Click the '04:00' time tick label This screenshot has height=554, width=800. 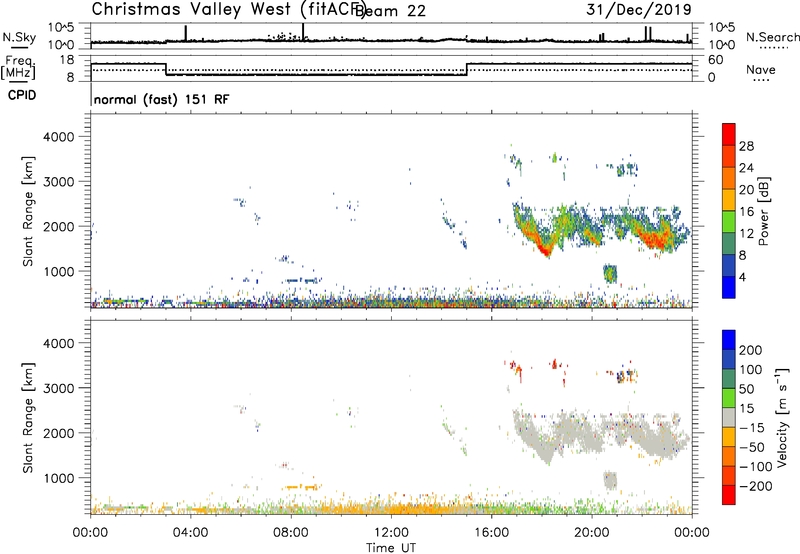coord(190,533)
